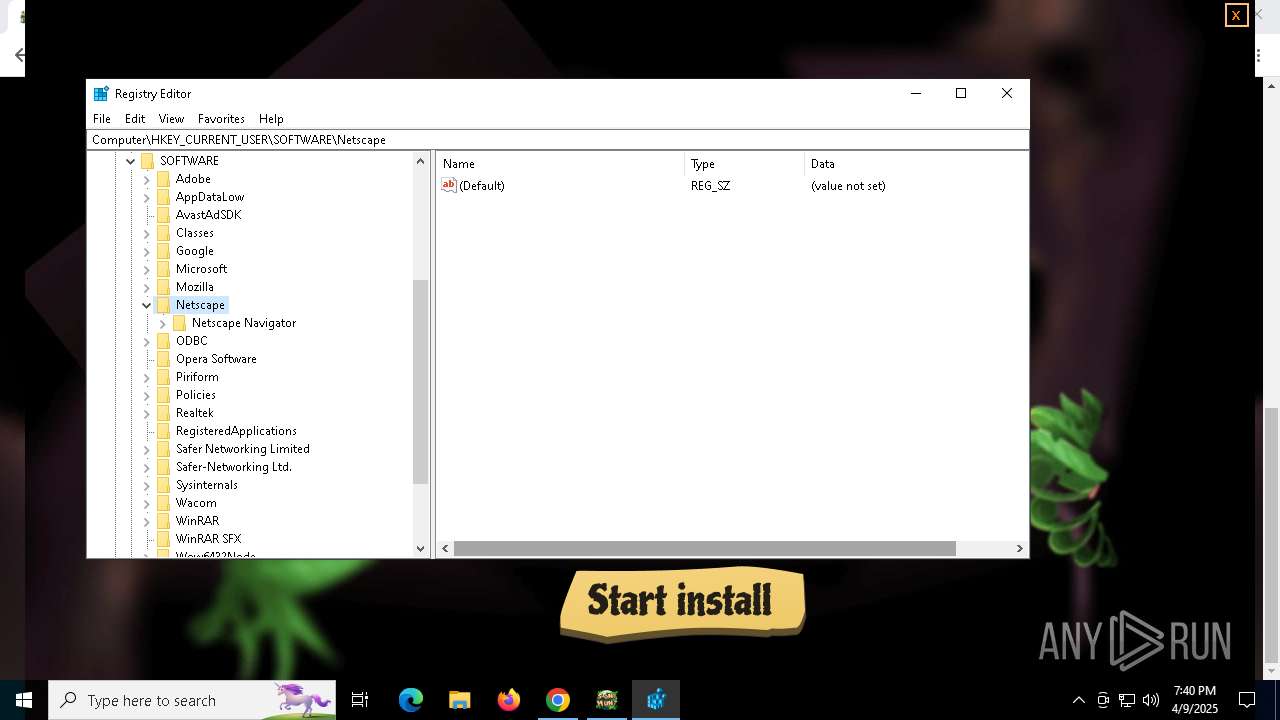Sort values by the Type column
The width and height of the screenshot is (1280, 720).
point(744,164)
